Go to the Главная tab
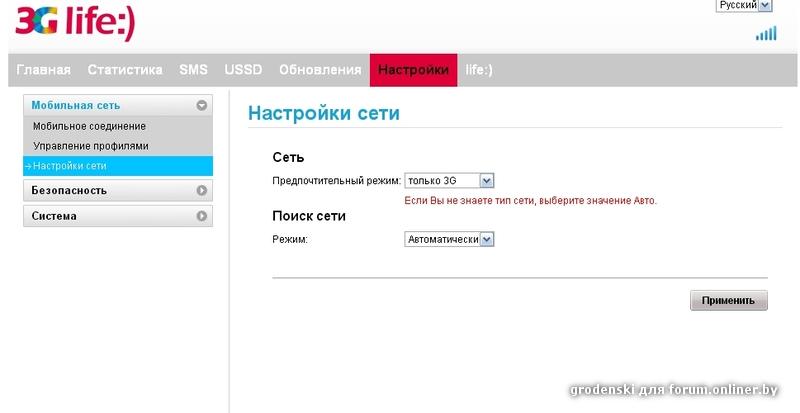The image size is (800, 413). coord(43,70)
